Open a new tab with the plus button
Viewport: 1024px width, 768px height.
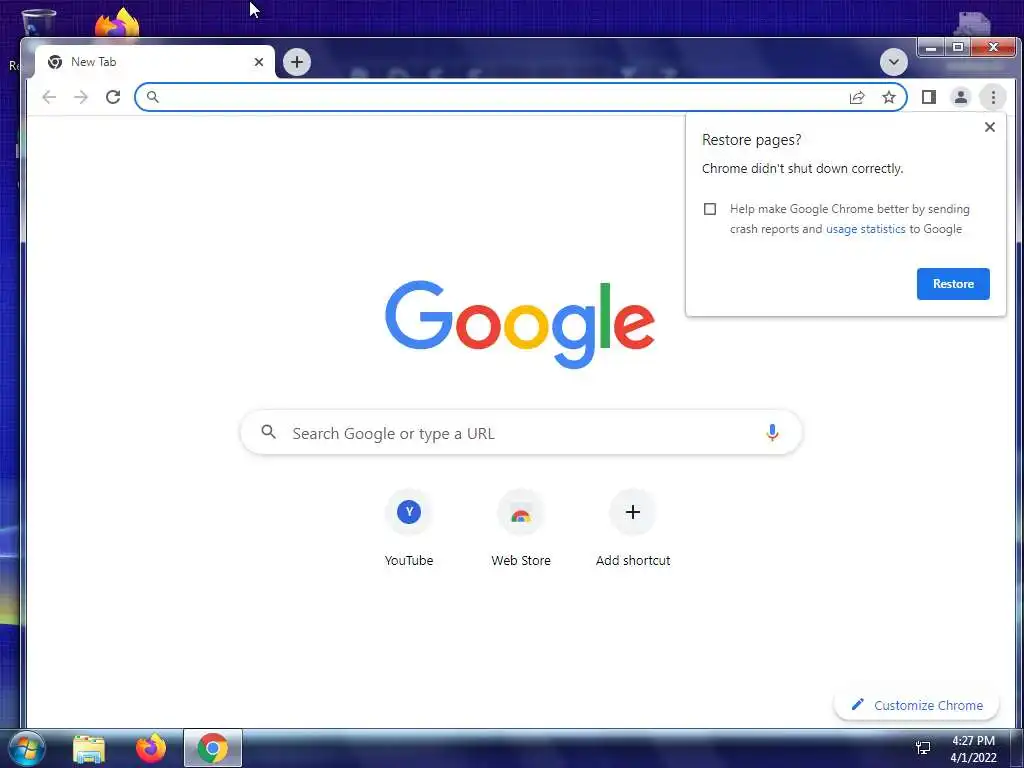pyautogui.click(x=297, y=62)
